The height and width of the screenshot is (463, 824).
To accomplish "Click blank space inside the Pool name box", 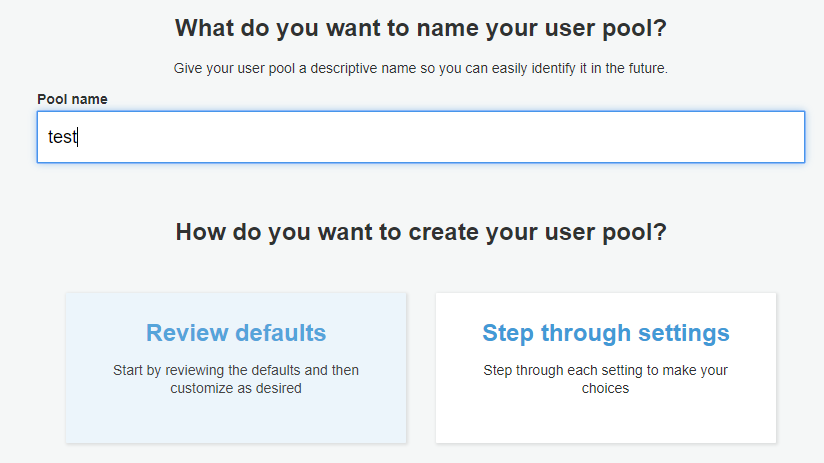I will 447,137.
